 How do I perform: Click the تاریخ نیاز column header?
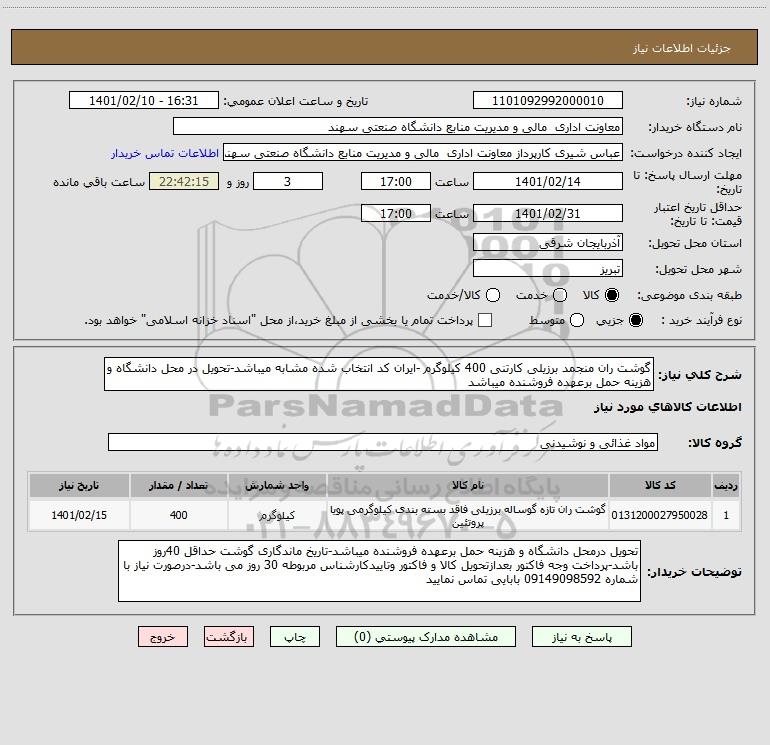click(79, 485)
